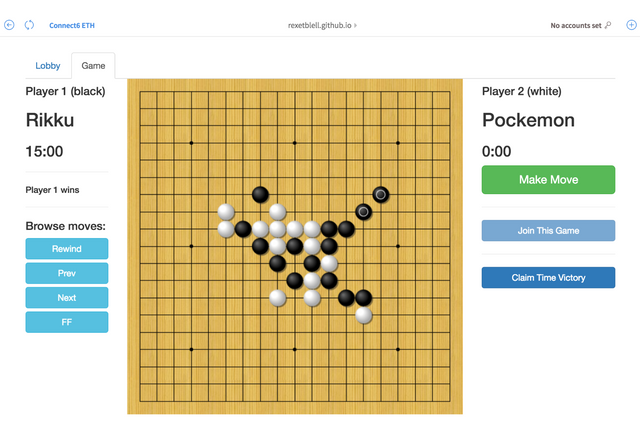The width and height of the screenshot is (640, 443).
Task: Click the reload page icon
Action: [29, 25]
